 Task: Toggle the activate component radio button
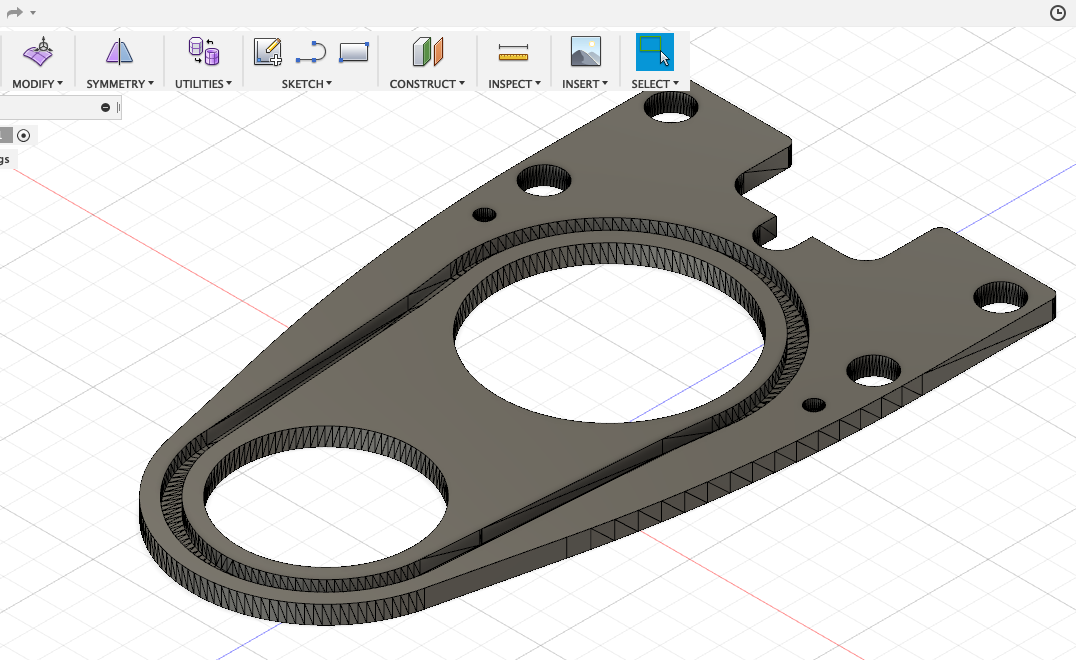(23, 136)
